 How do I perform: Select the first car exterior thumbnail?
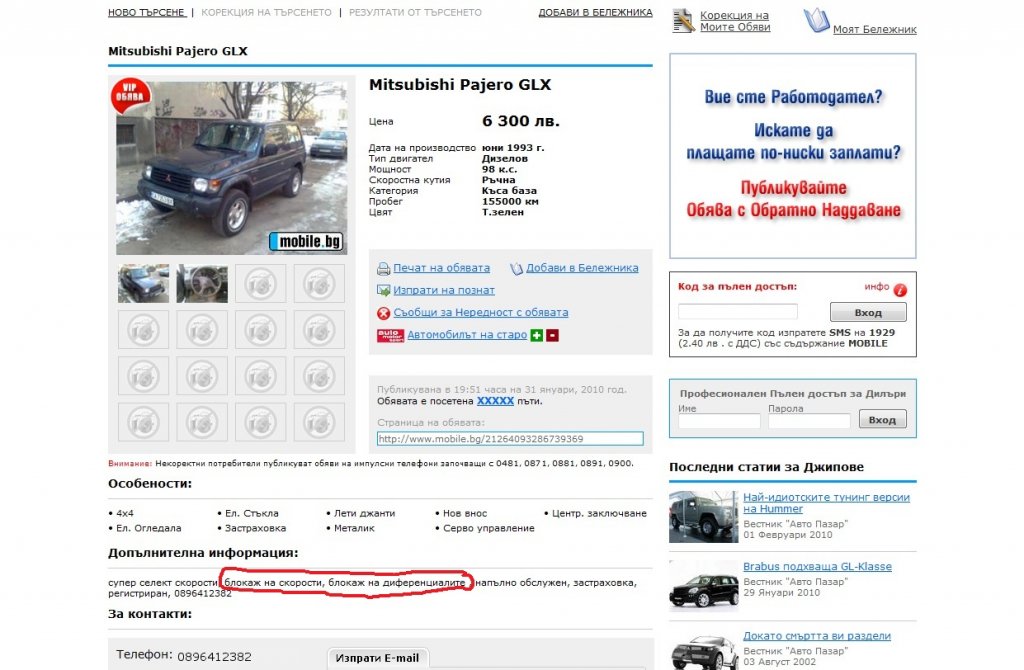pos(144,283)
